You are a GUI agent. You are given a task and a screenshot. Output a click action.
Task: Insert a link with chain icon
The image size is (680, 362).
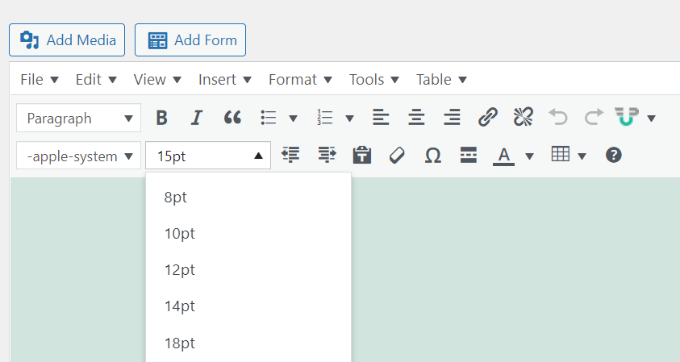(x=487, y=117)
